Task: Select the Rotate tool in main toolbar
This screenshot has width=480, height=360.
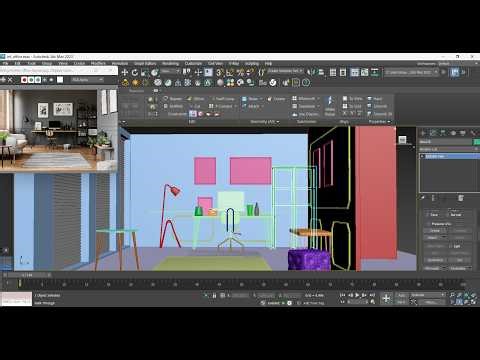Action: coord(135,72)
